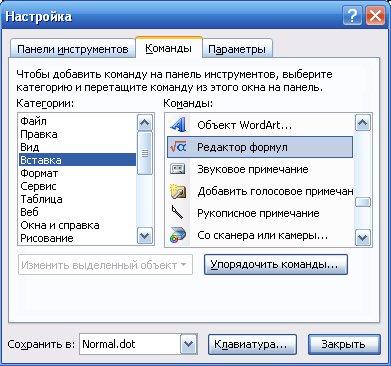Open the help question mark button

click(352, 16)
